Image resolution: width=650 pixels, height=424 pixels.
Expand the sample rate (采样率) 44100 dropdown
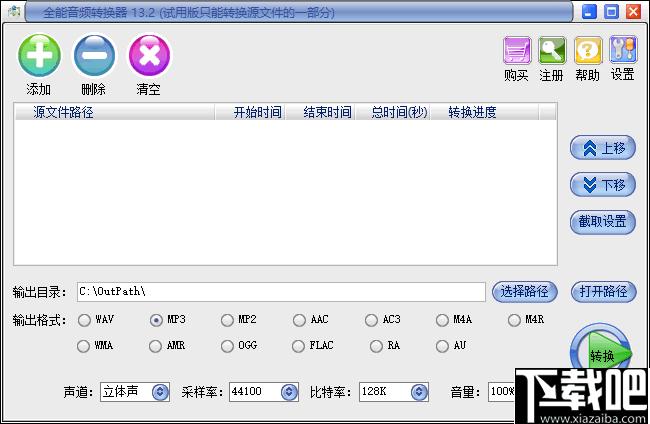tap(289, 392)
